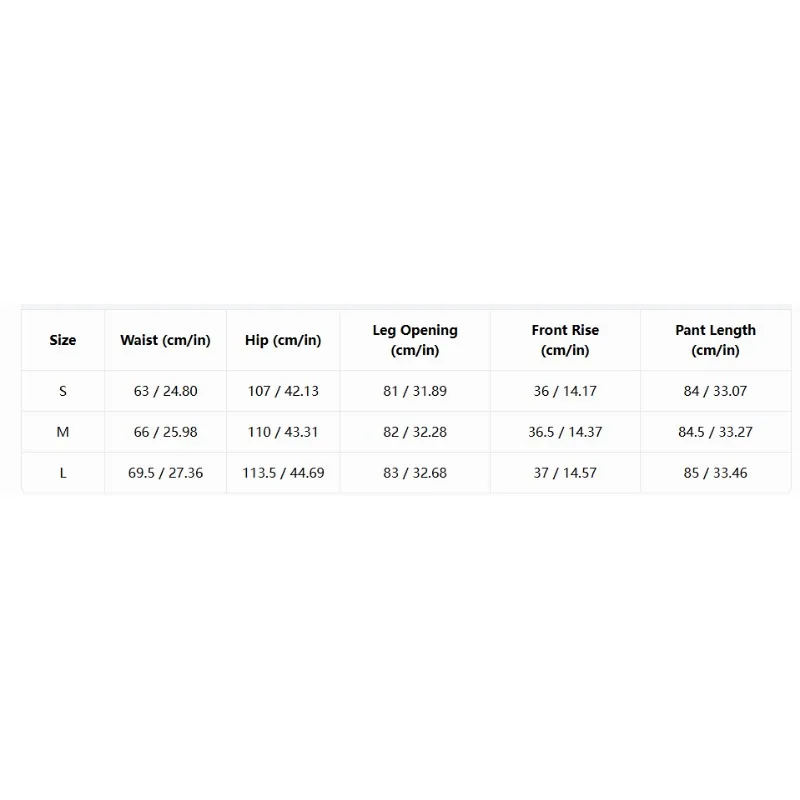The height and width of the screenshot is (800, 800).
Task: Click the leg opening value 82 / 32.28
Action: (x=415, y=432)
